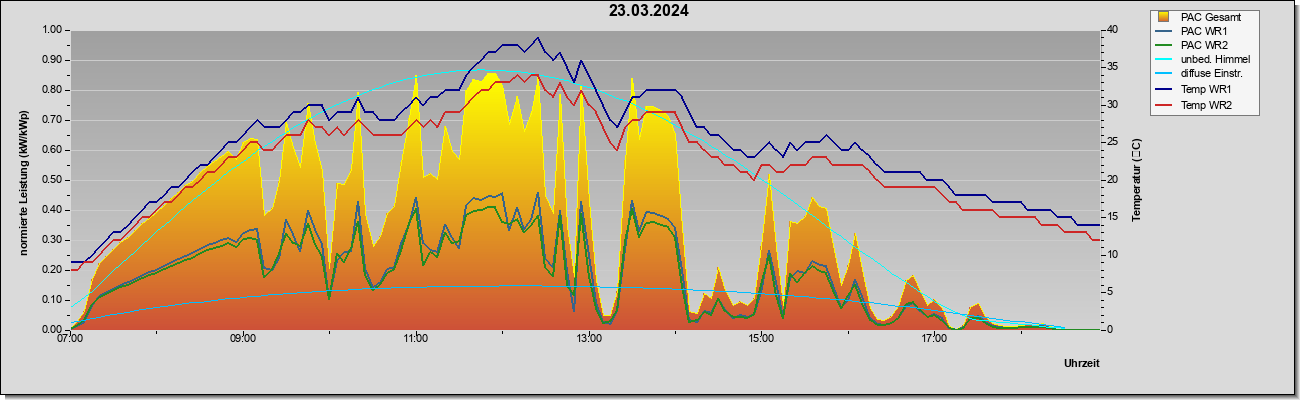1300x400 pixels.
Task: Click the Uhrzeit axis title
Action: (1081, 364)
